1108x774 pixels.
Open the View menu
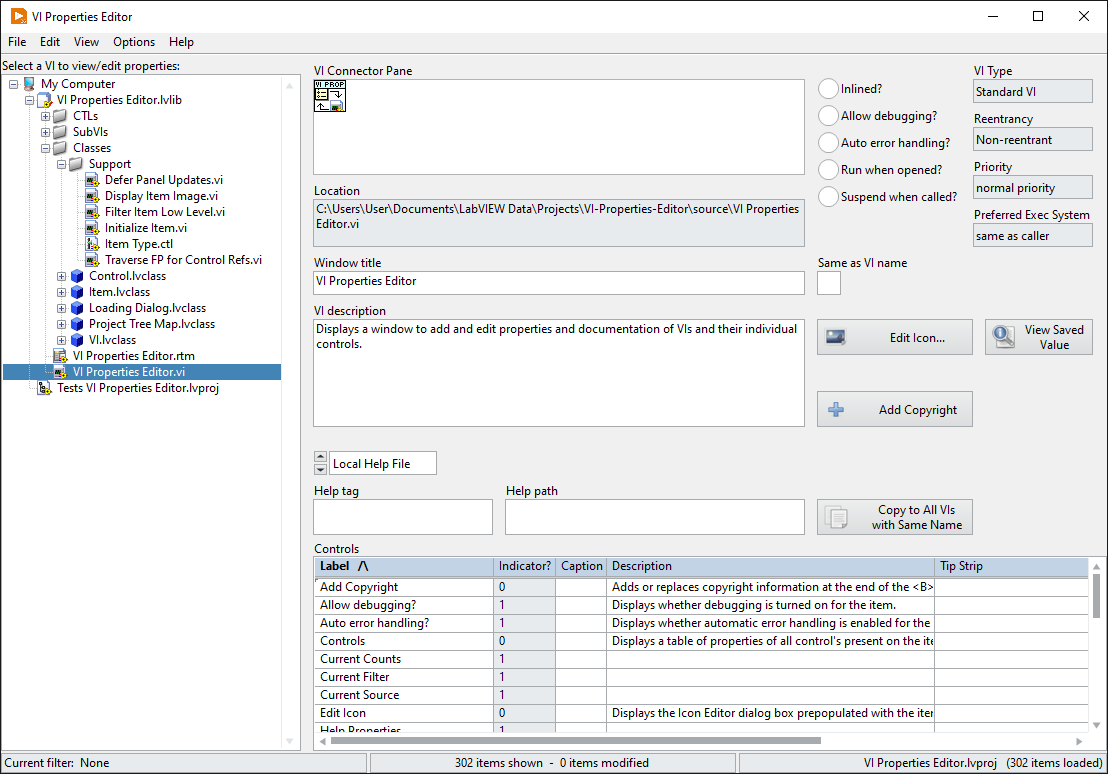[86, 42]
